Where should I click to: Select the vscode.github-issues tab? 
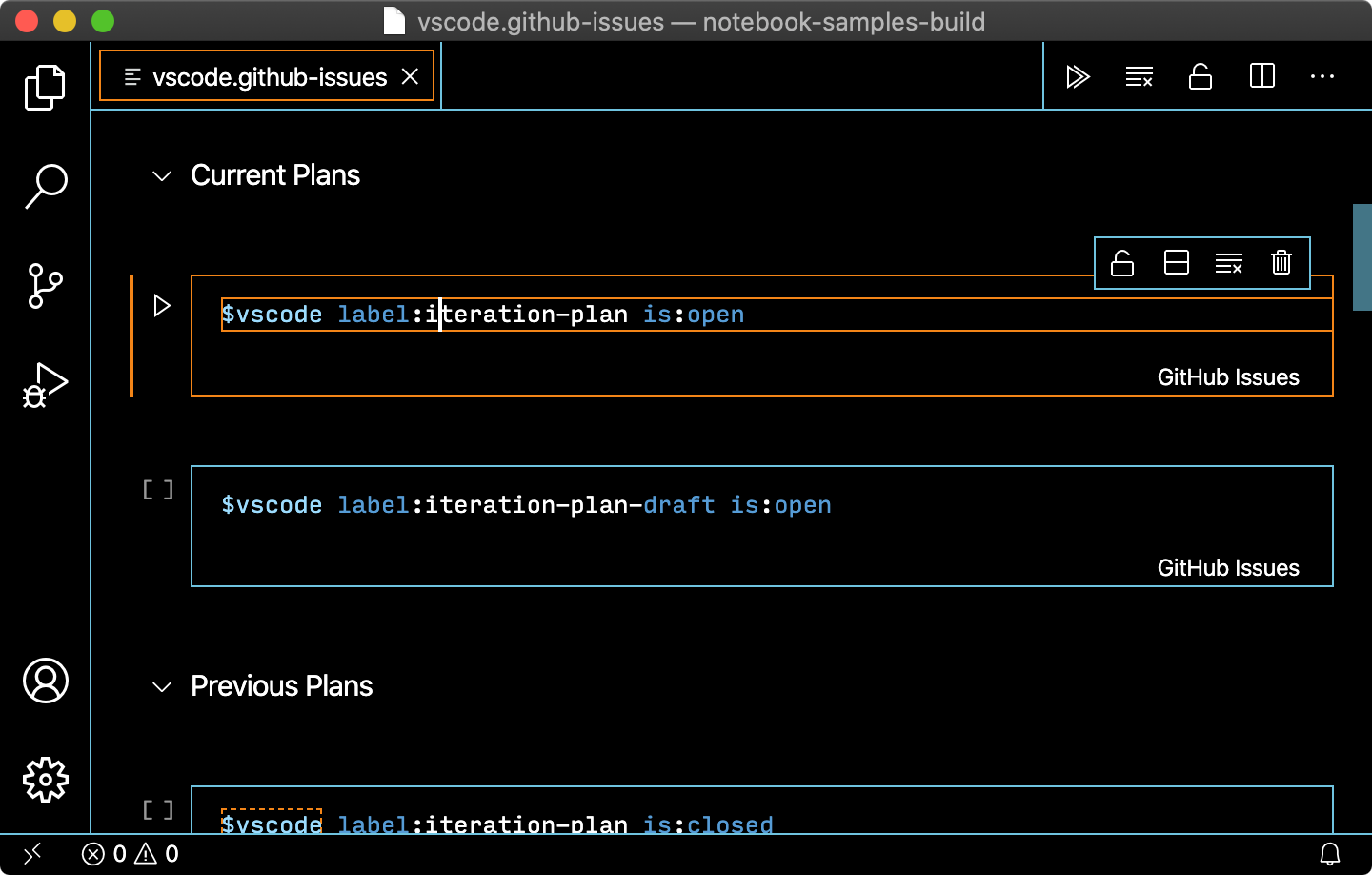point(267,76)
